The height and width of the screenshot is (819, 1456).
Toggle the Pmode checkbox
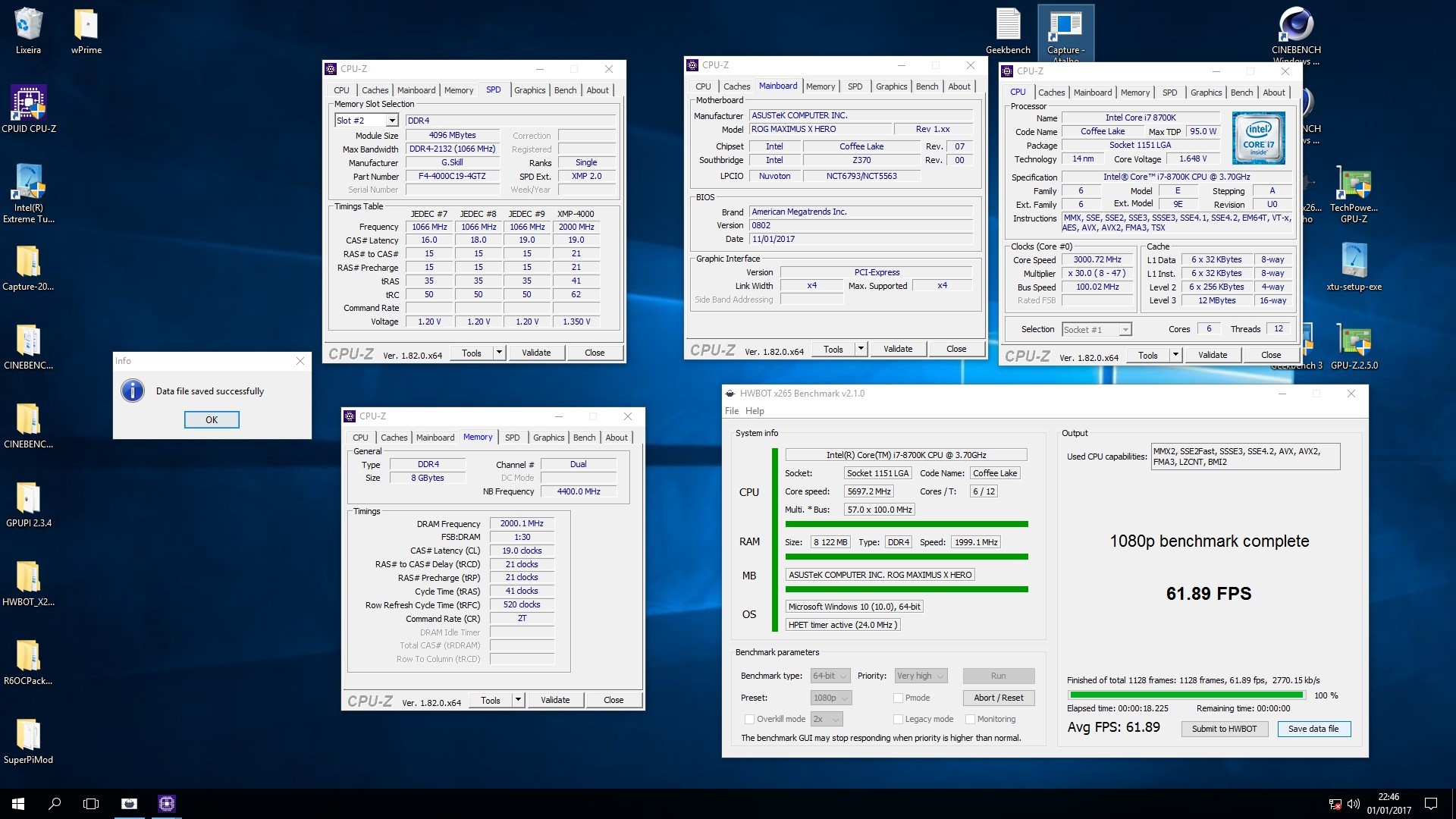point(898,698)
